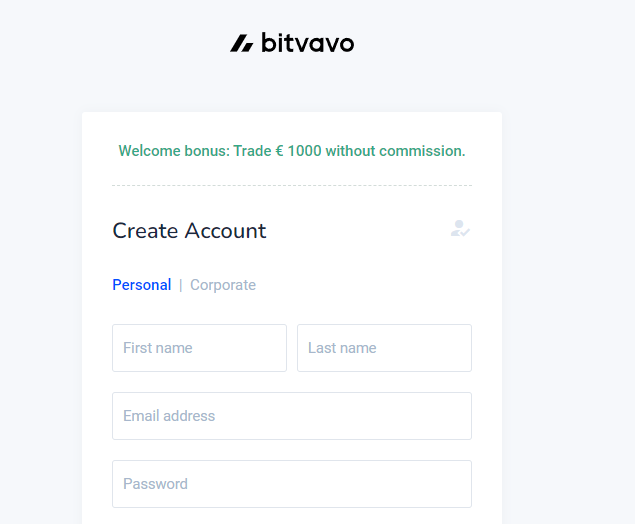635x524 pixels.
Task: Focus the First name field
Action: pyautogui.click(x=200, y=348)
